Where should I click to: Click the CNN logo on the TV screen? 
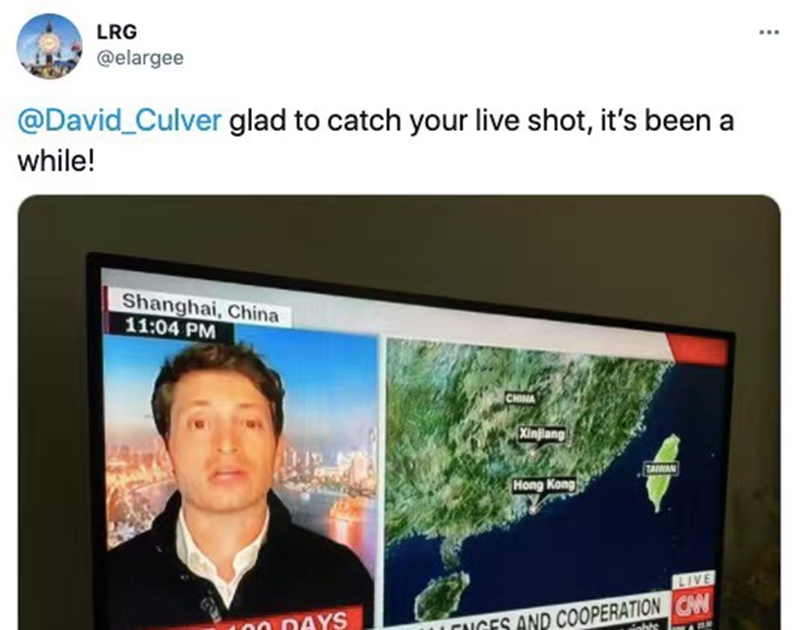tap(692, 604)
